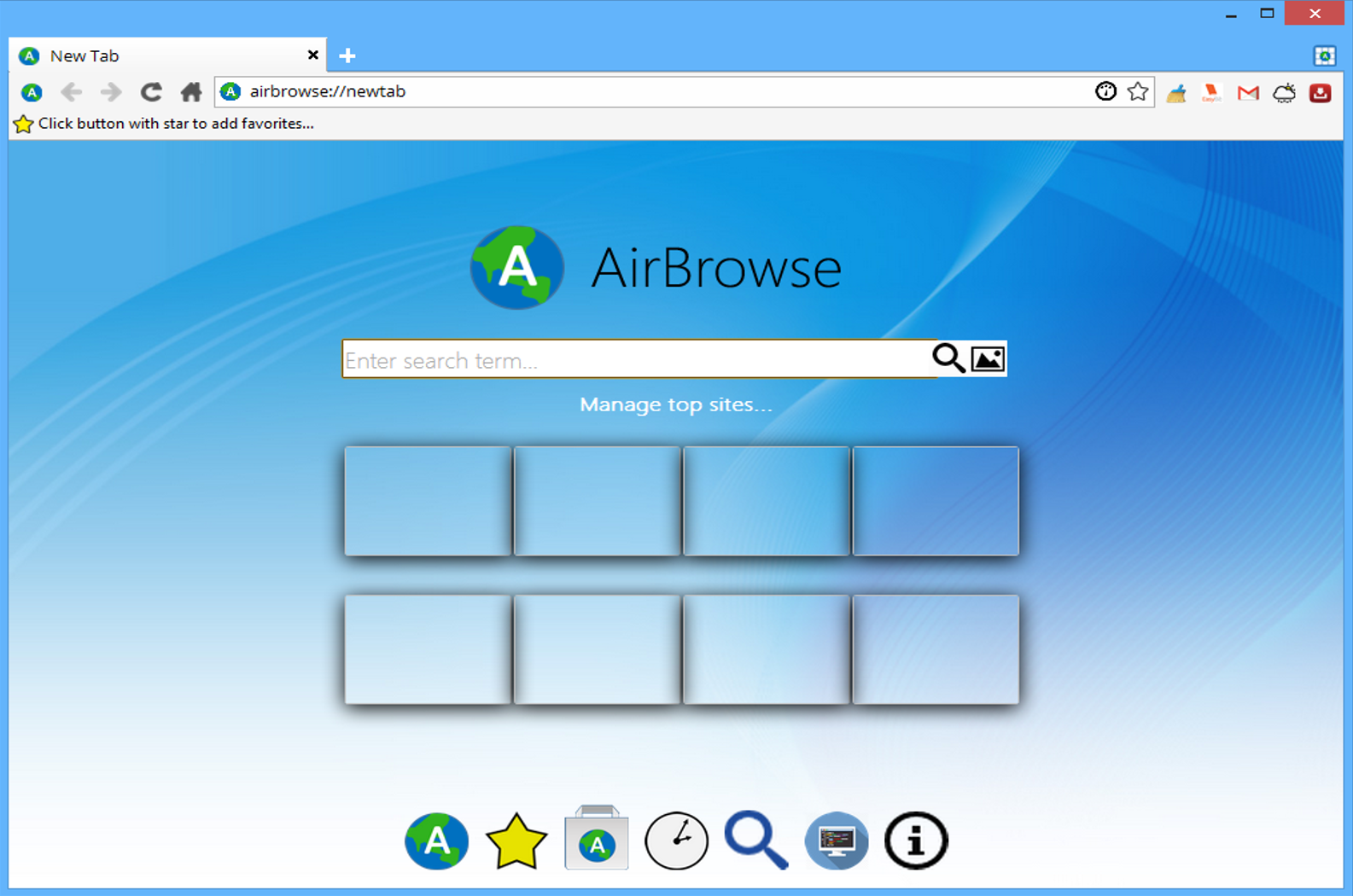This screenshot has width=1353, height=896.
Task: Open the EasyBit extension icon
Action: [x=1211, y=93]
